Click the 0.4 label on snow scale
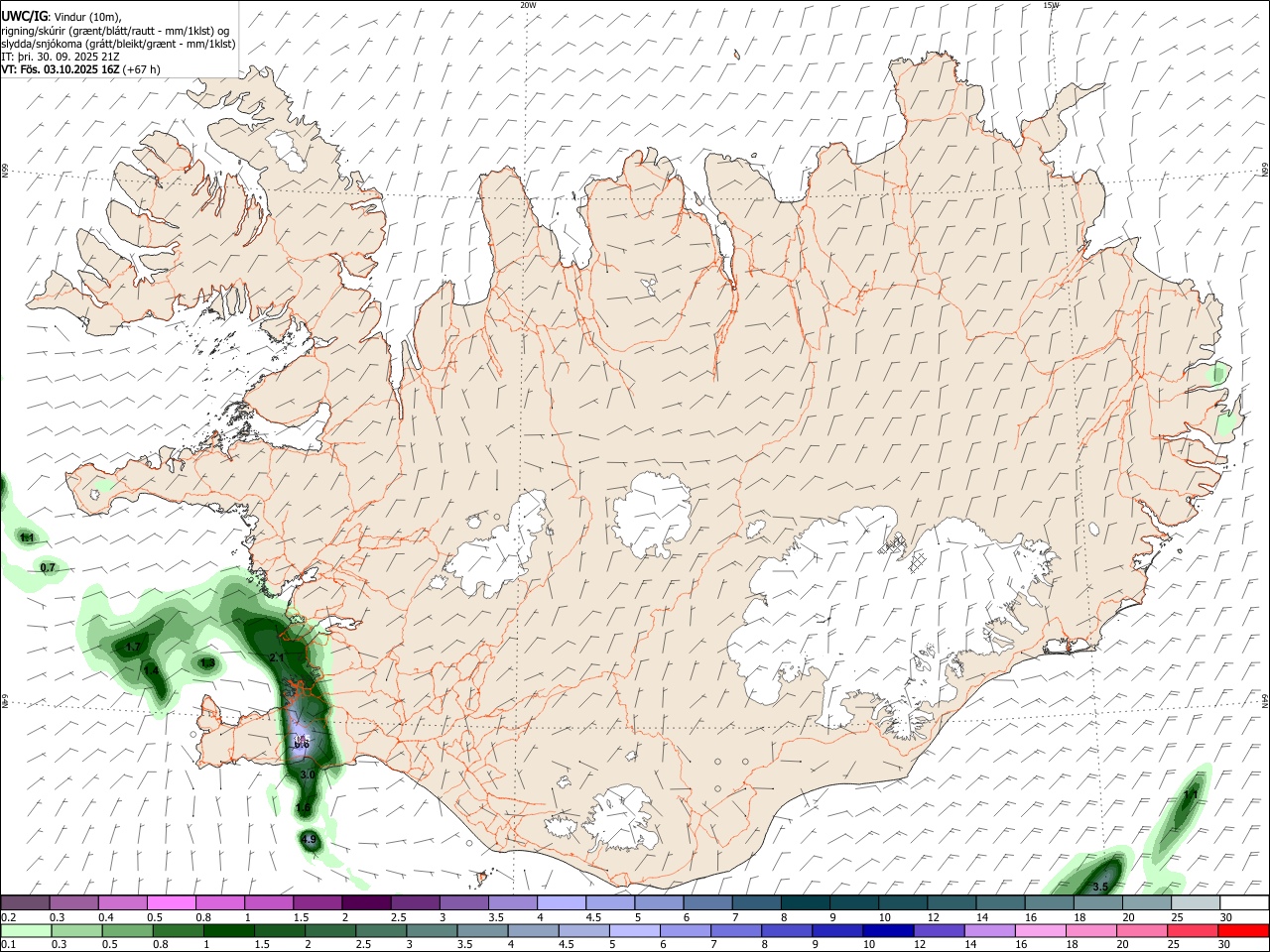This screenshot has width=1270, height=952. [106, 917]
